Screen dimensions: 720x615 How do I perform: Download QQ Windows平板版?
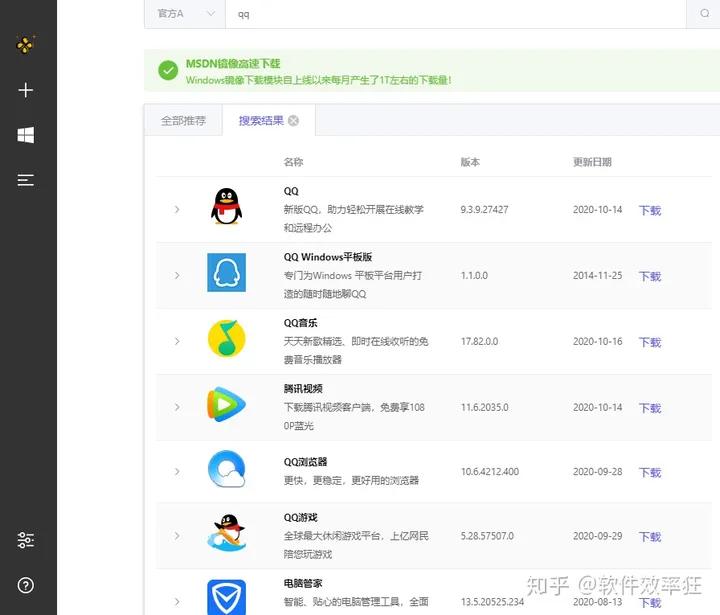point(650,276)
